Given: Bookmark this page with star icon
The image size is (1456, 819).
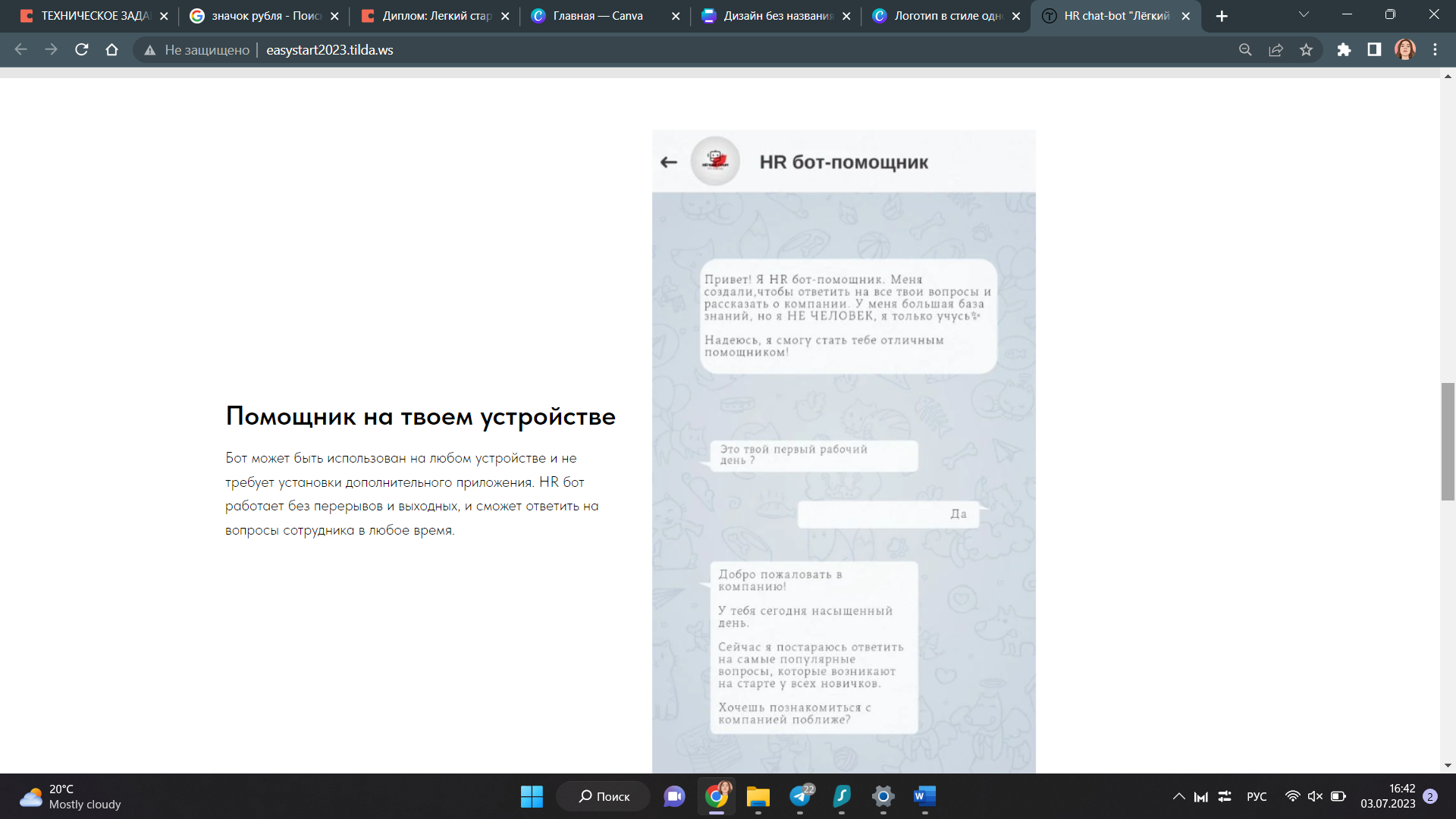Looking at the screenshot, I should pos(1306,50).
